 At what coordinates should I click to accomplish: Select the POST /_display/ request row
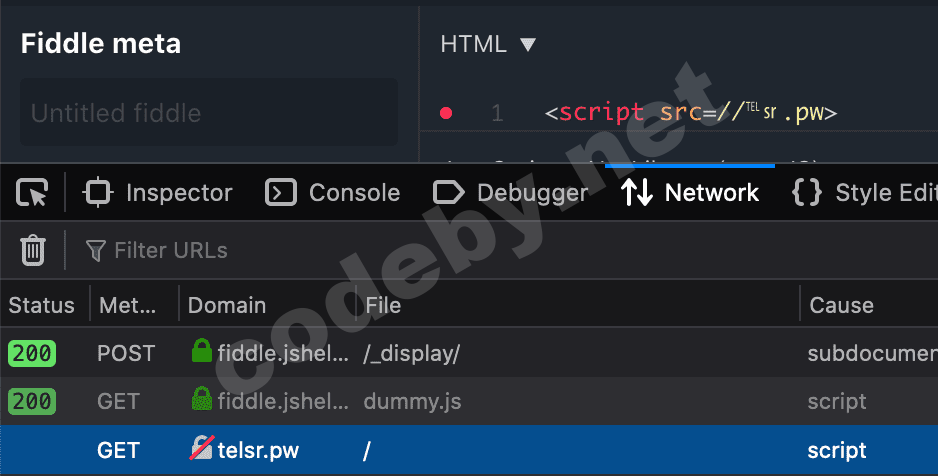pyautogui.click(x=469, y=353)
